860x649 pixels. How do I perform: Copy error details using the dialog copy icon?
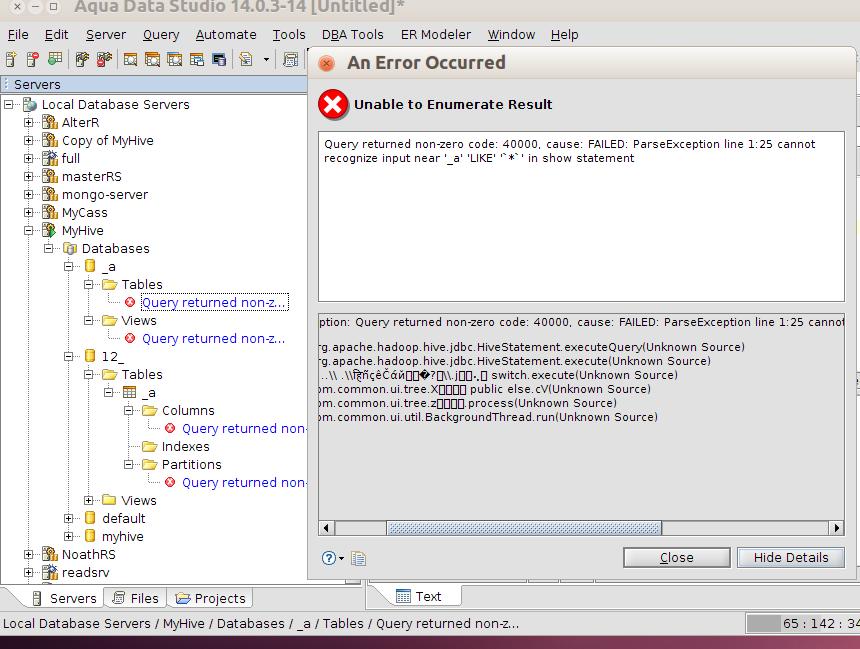tap(359, 558)
